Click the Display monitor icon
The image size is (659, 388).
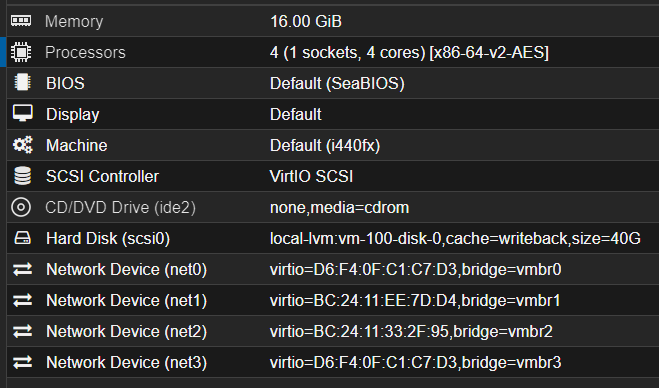click(x=22, y=113)
